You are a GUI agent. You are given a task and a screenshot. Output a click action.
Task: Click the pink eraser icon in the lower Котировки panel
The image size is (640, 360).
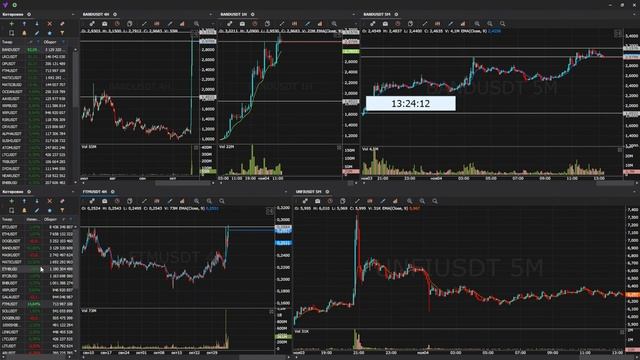pyautogui.click(x=62, y=201)
